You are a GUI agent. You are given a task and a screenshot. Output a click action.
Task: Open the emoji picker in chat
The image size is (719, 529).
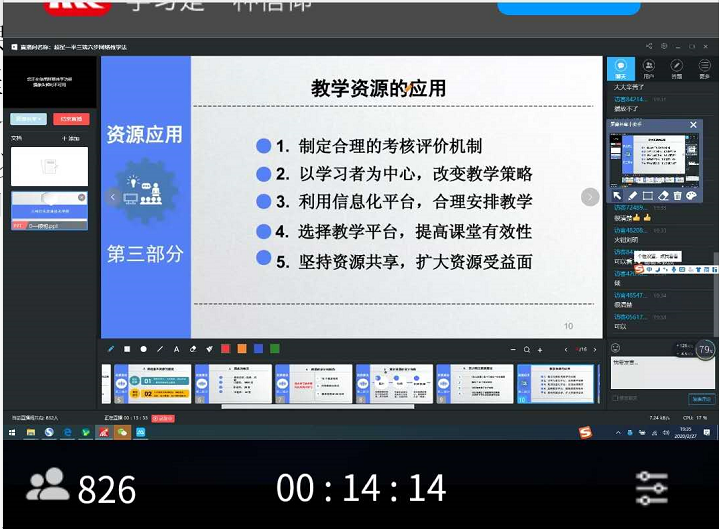coord(615,348)
